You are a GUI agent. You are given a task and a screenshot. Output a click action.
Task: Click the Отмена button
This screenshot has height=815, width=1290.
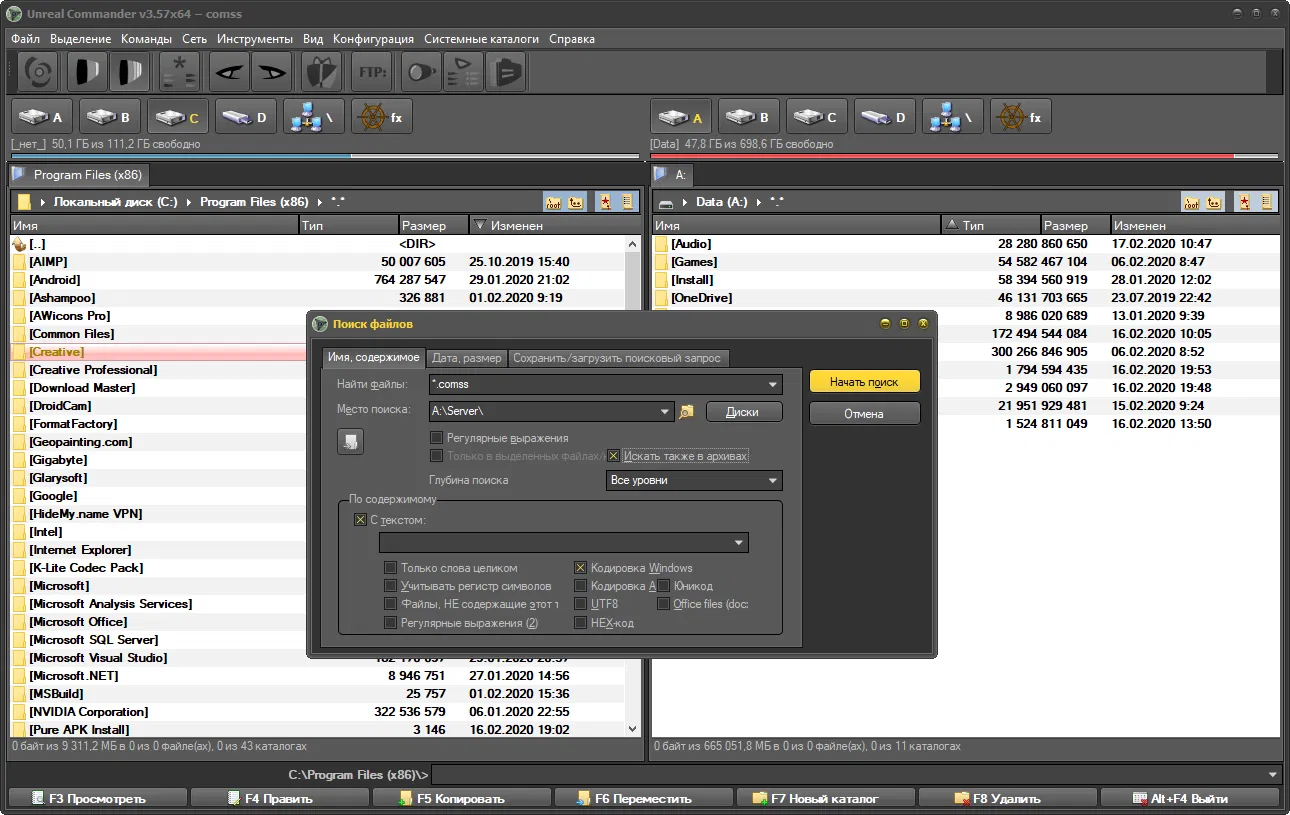pos(865,414)
